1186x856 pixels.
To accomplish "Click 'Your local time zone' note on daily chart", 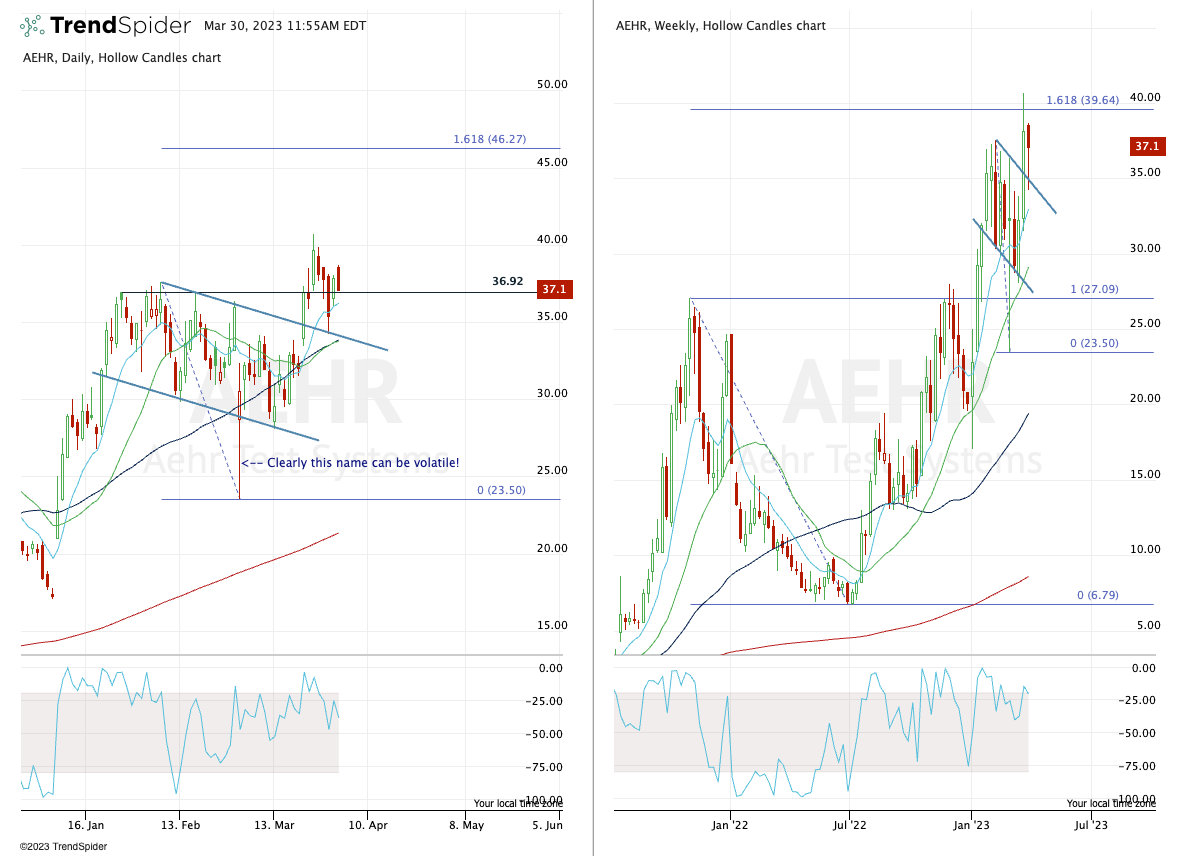I will pos(518,803).
